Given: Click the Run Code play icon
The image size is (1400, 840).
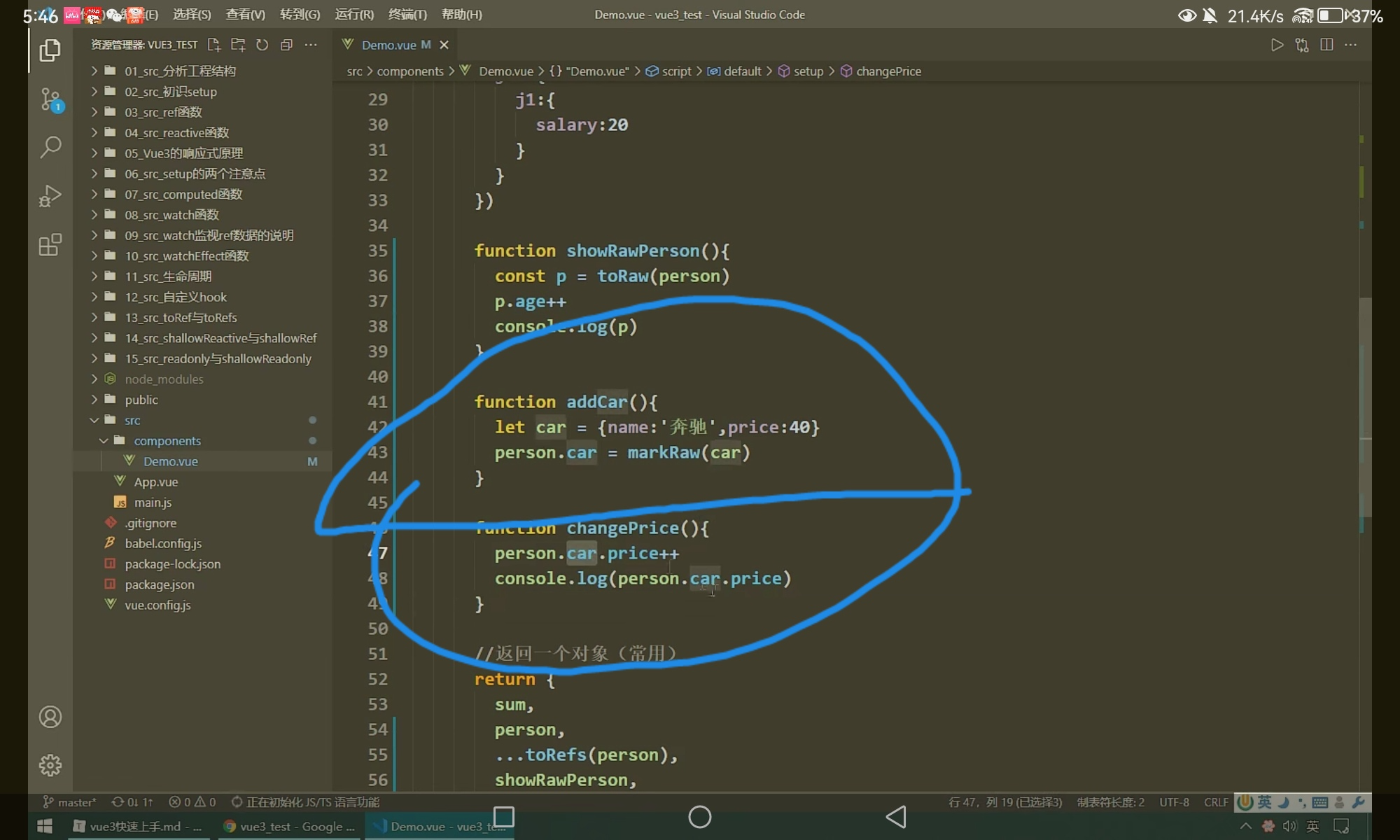Looking at the screenshot, I should coord(1277,45).
